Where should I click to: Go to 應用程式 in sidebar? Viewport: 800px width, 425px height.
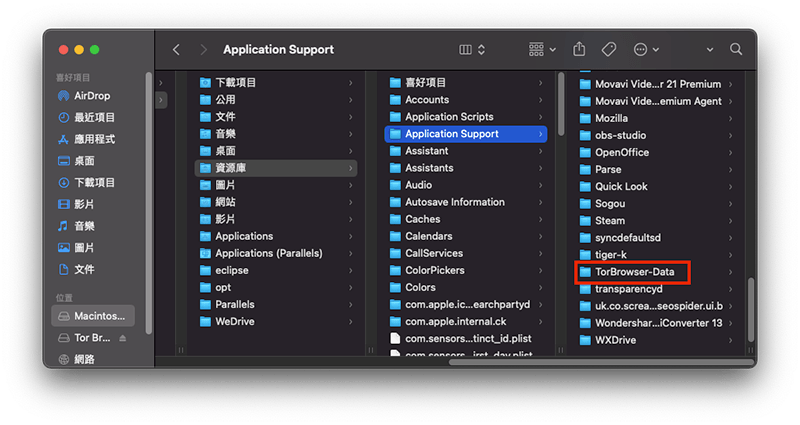click(x=94, y=139)
